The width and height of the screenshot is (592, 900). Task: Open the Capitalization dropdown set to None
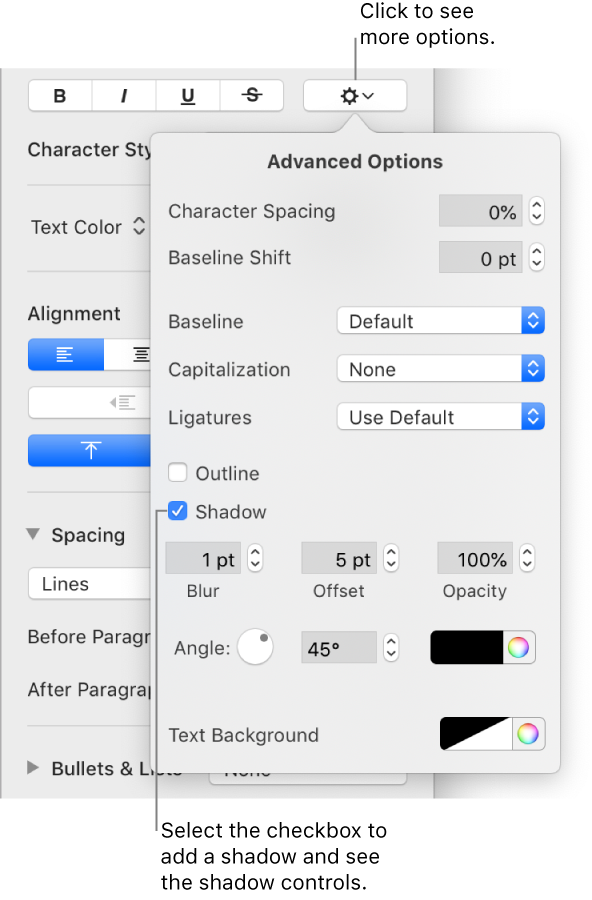(x=440, y=368)
